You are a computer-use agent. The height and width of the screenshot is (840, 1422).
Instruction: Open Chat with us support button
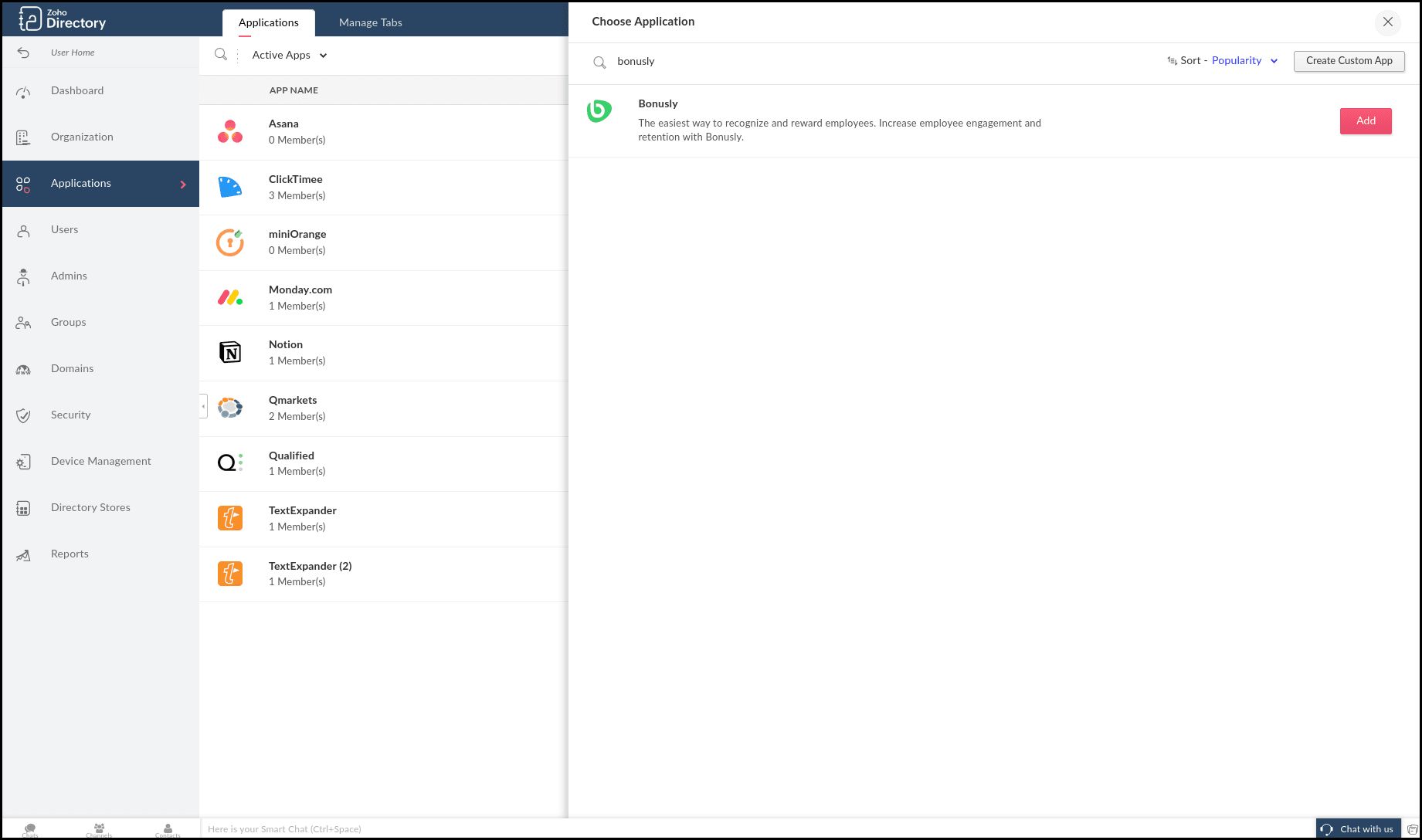pyautogui.click(x=1359, y=829)
